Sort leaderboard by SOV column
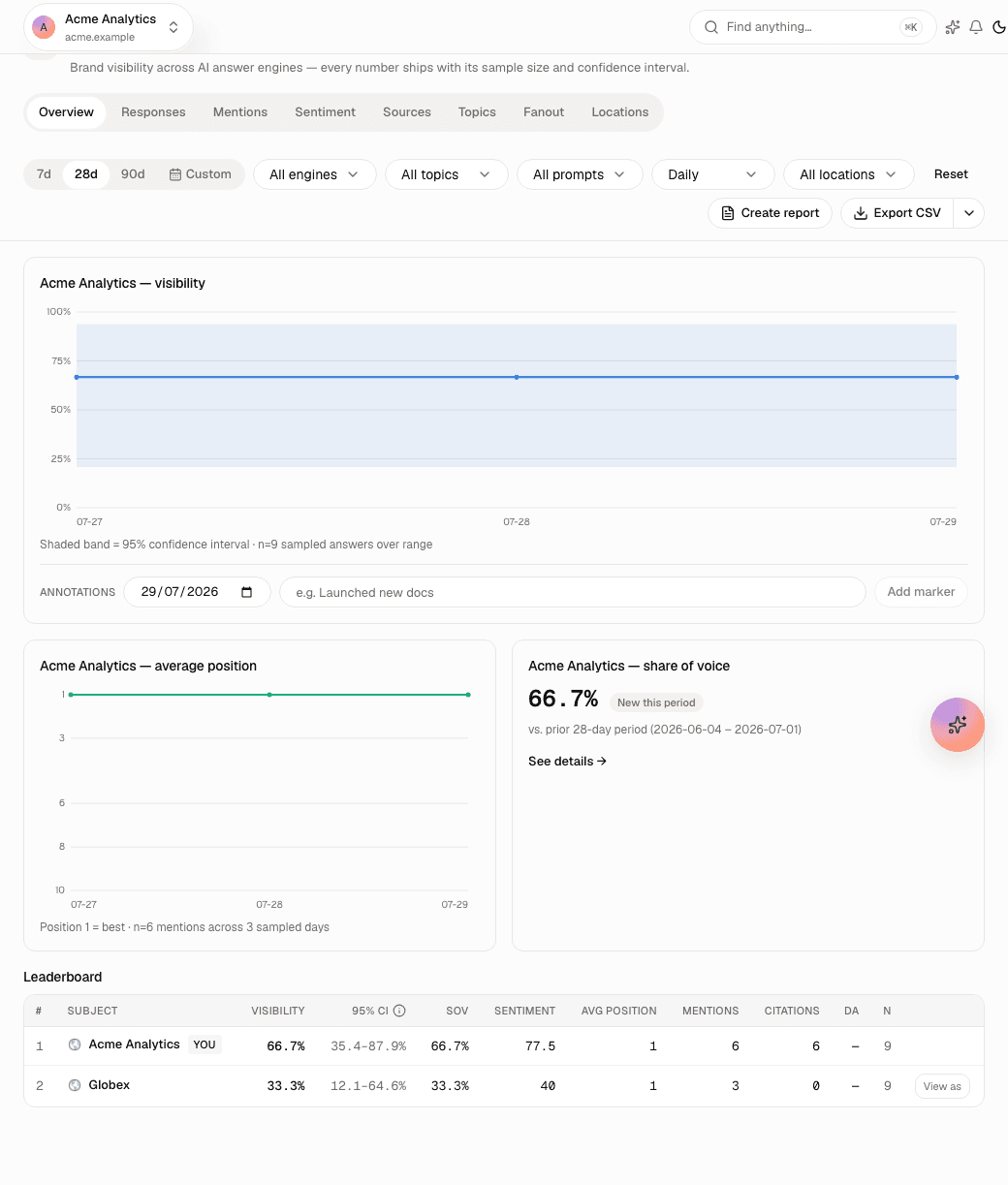Image resolution: width=1008 pixels, height=1185 pixels. coord(457,1011)
